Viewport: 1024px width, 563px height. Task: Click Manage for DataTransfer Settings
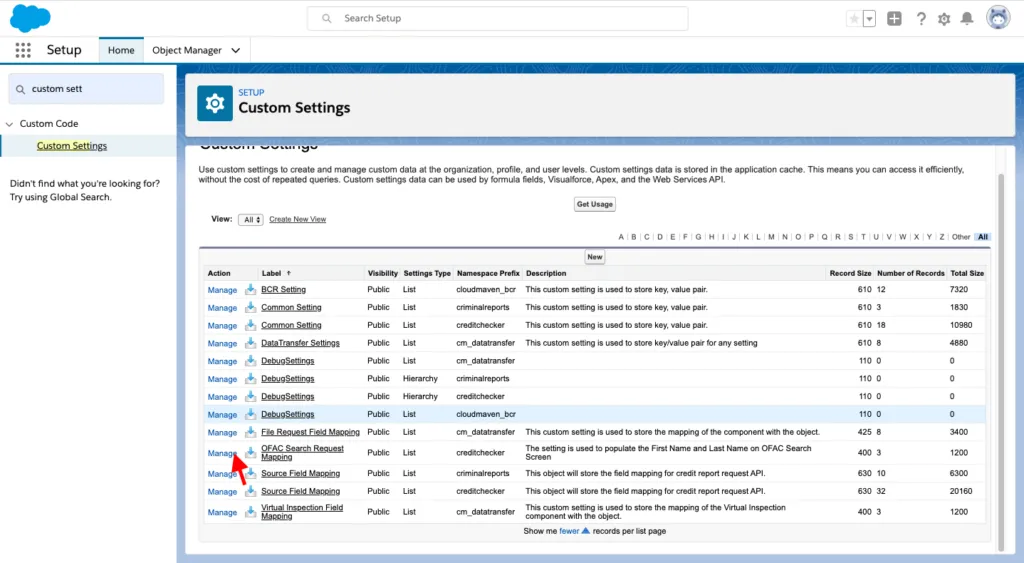(222, 344)
